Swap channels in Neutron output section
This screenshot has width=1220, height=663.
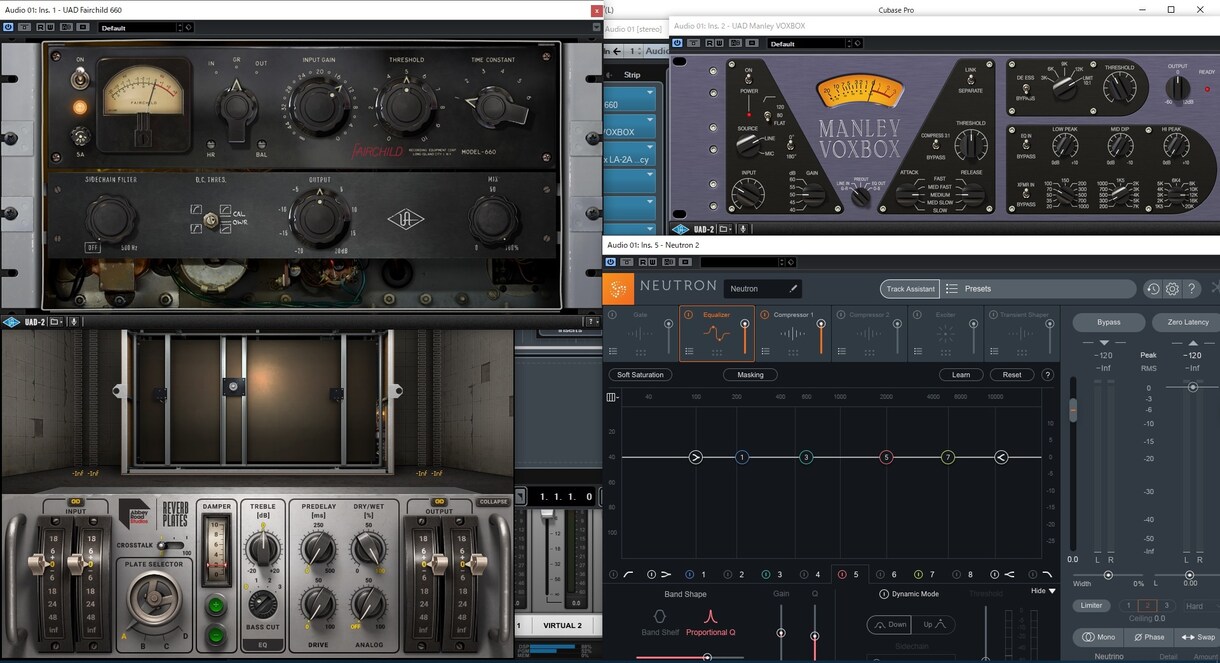pos(1199,637)
